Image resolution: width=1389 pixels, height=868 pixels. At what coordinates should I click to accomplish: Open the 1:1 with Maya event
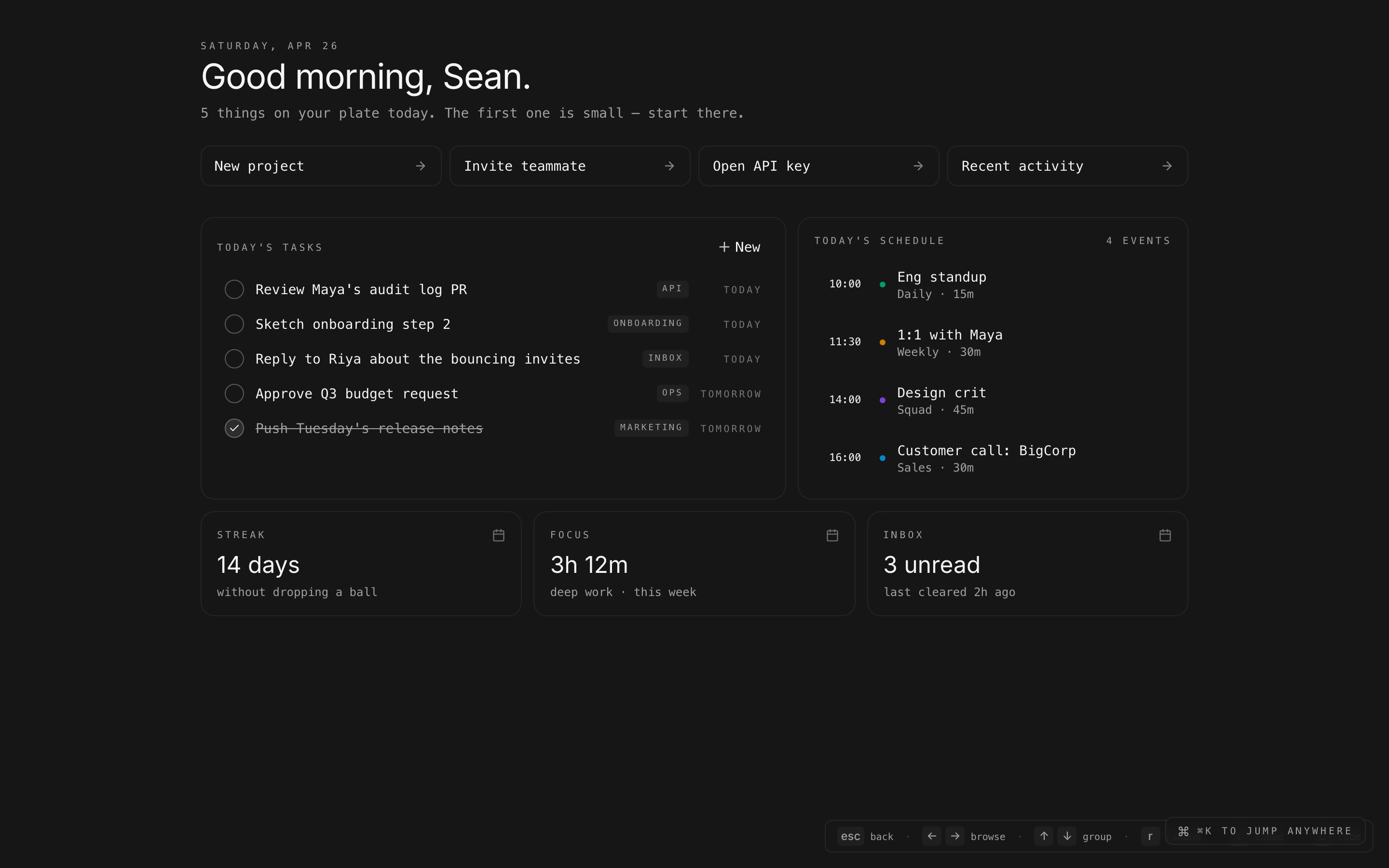click(x=949, y=342)
